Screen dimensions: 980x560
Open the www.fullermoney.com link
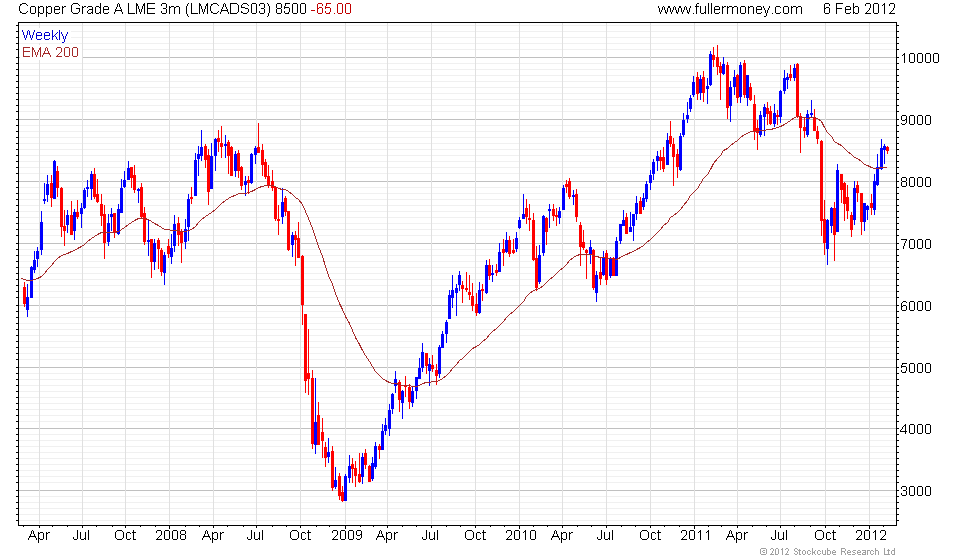[730, 9]
